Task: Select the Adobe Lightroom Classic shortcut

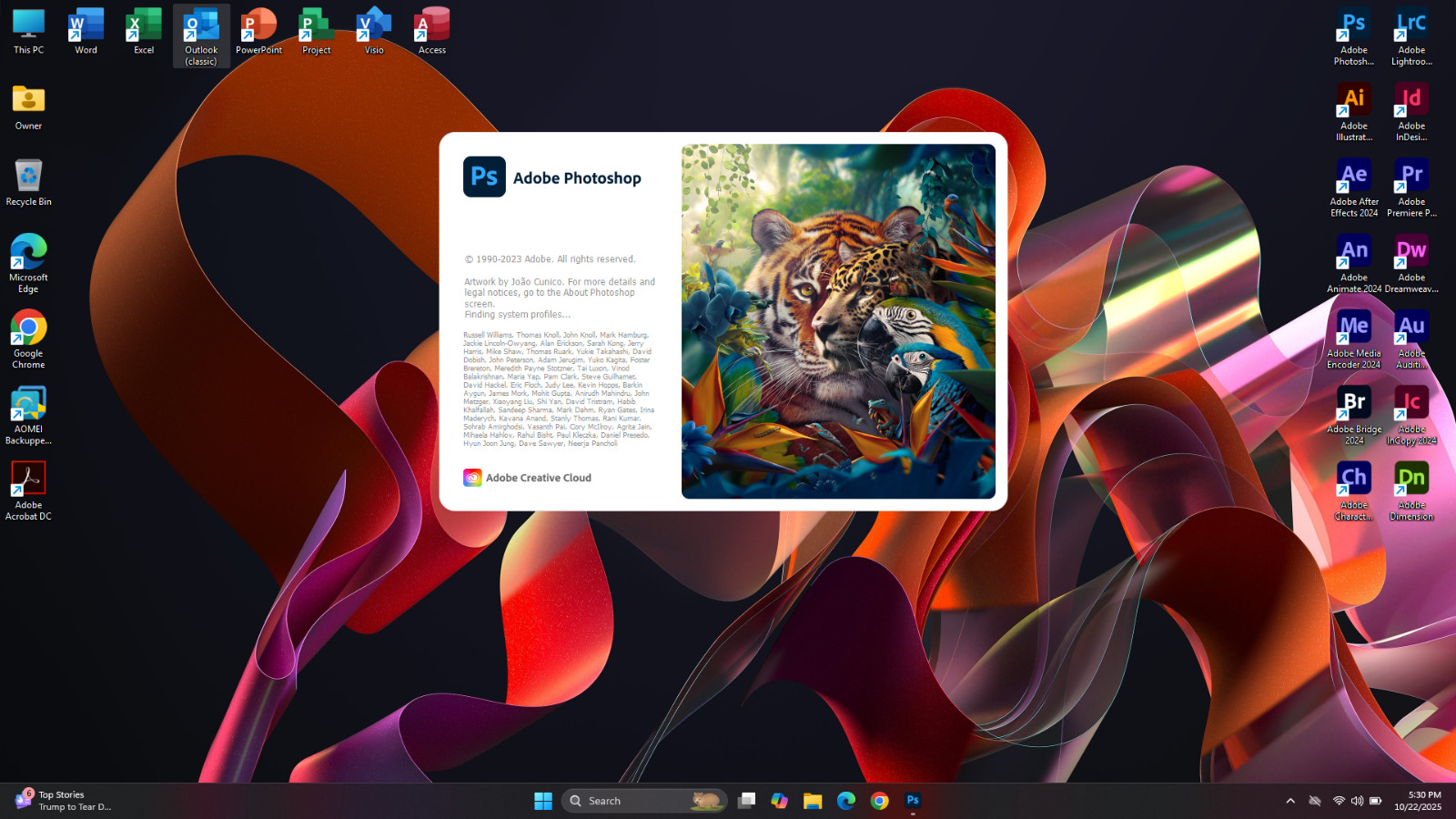Action: (x=1411, y=37)
